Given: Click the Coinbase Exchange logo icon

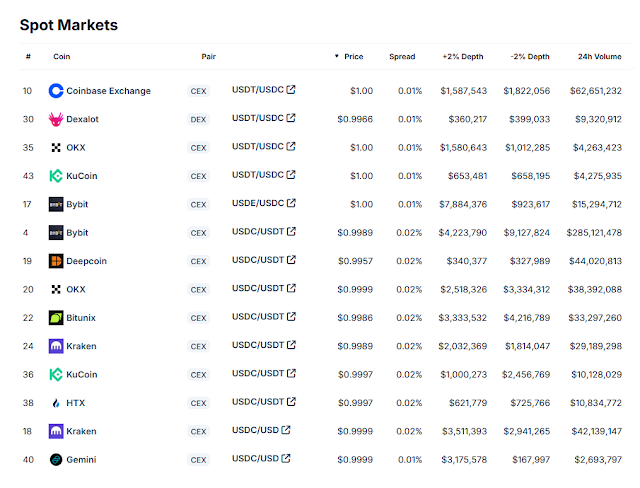Looking at the screenshot, I should 56,91.
